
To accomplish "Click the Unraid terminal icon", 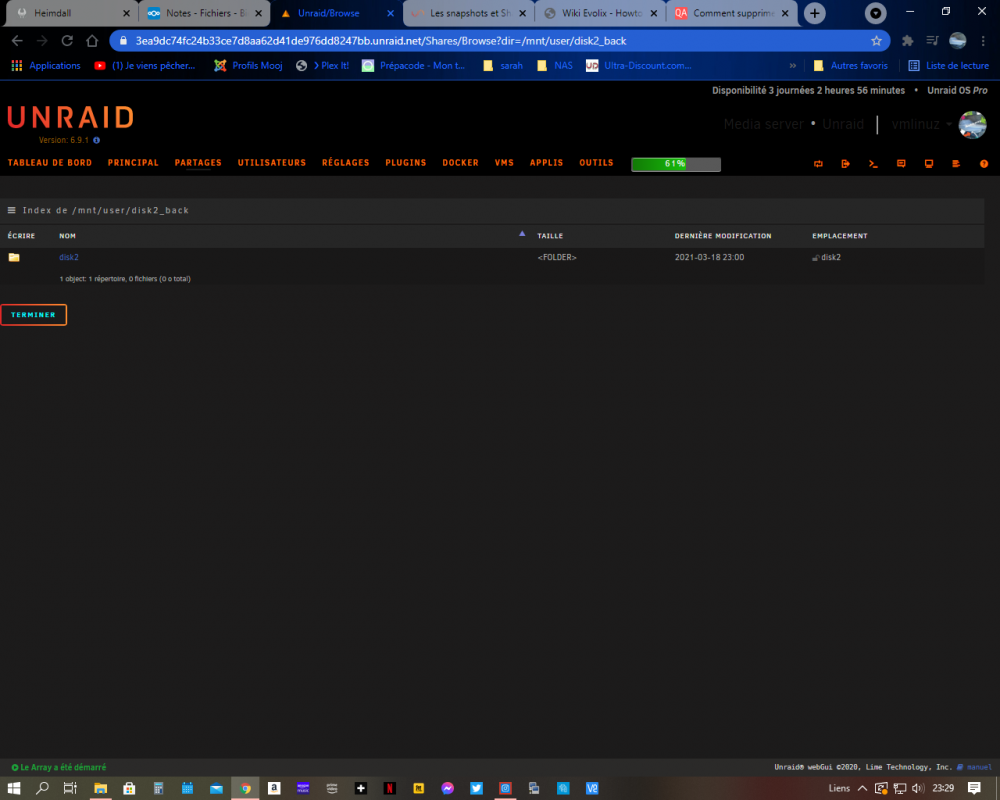I will pyautogui.click(x=873, y=164).
